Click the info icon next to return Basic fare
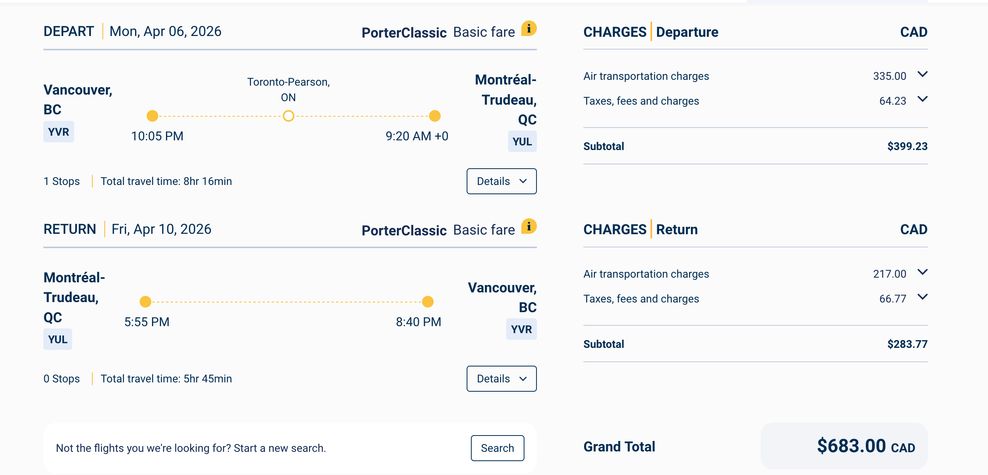 tap(529, 227)
